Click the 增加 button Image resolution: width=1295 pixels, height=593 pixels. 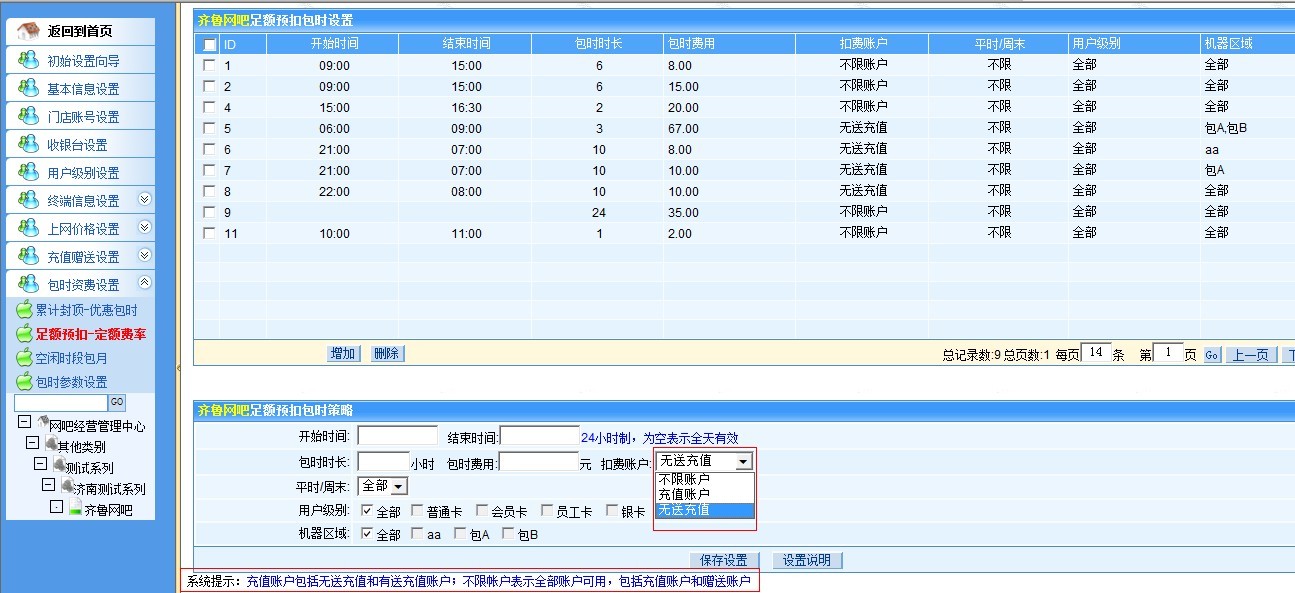[343, 353]
